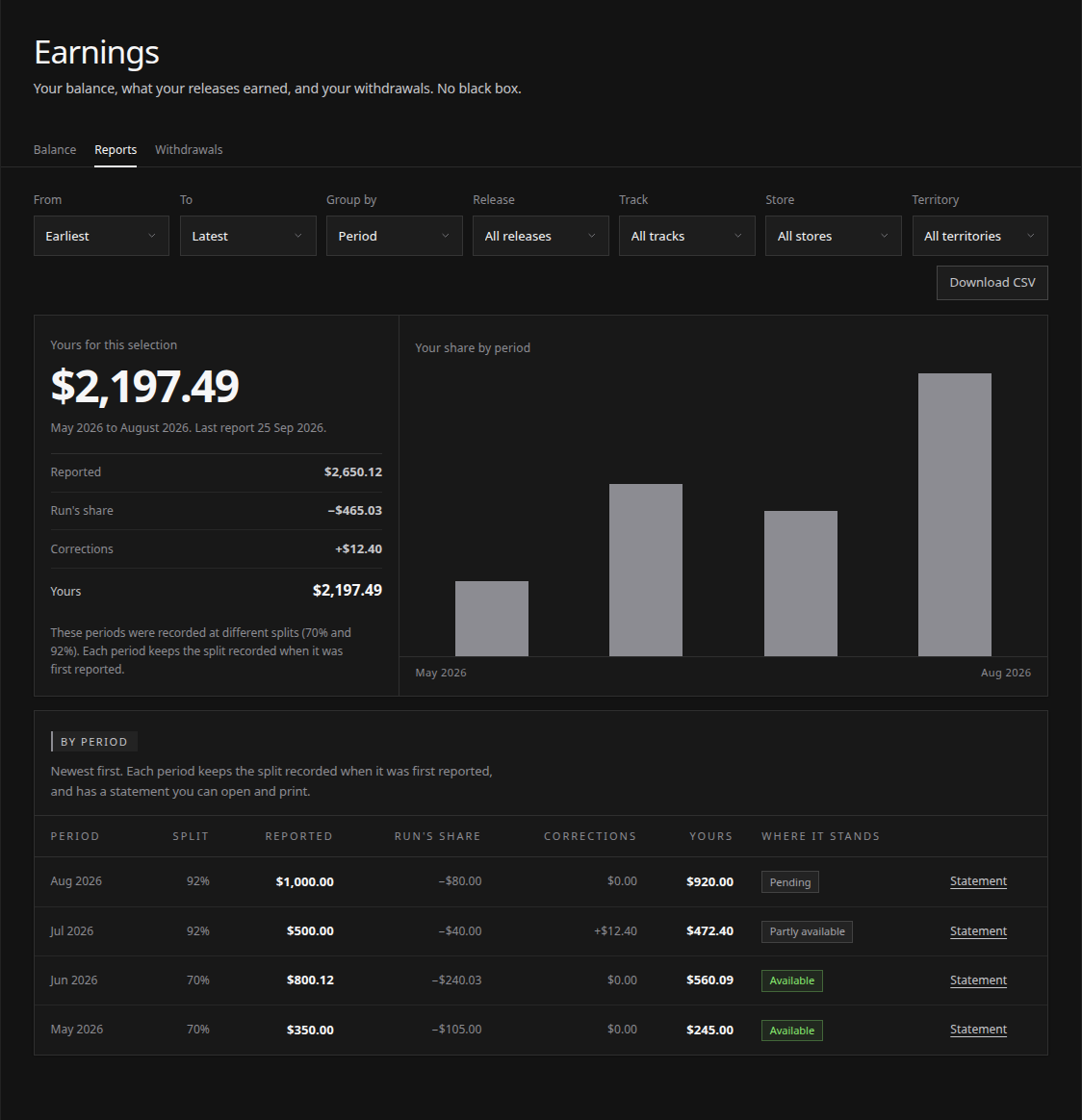
Task: Click the YOURS column header
Action: (x=711, y=836)
